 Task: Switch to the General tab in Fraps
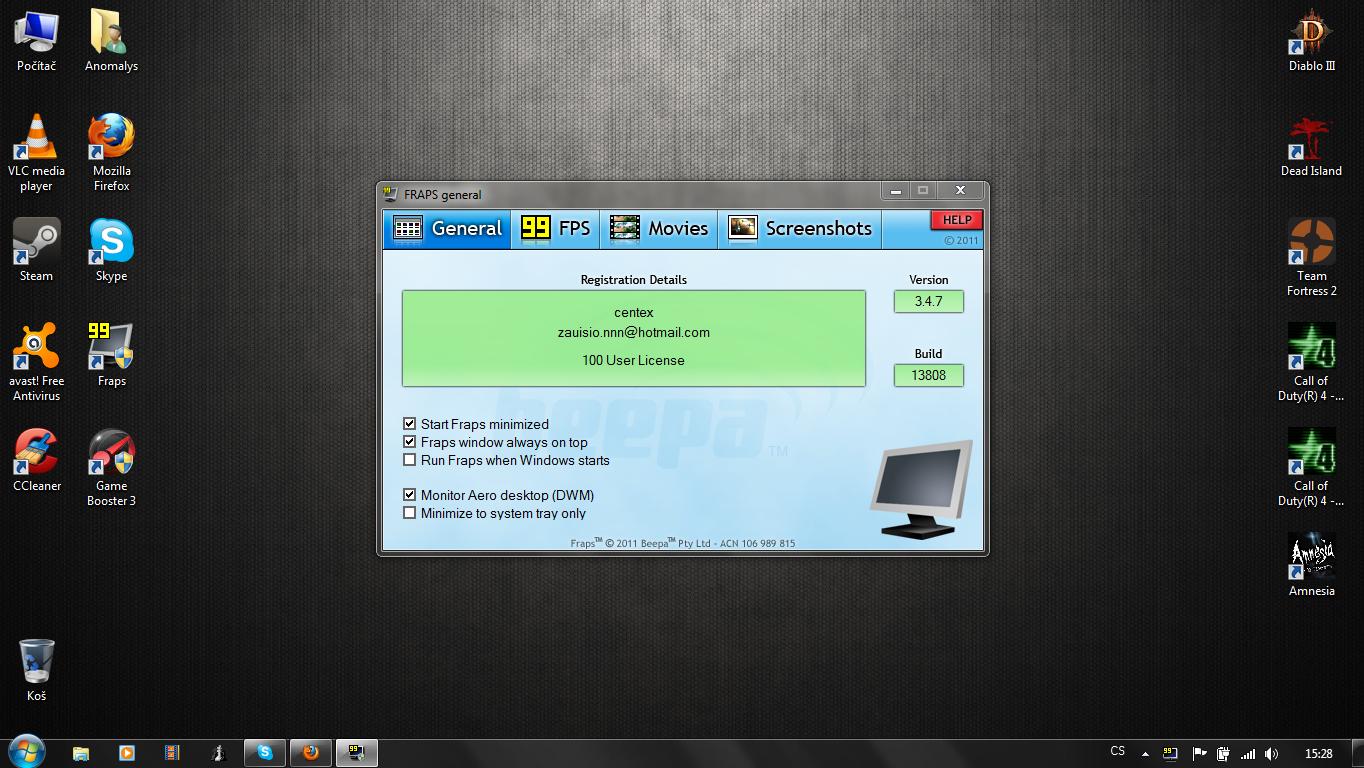tap(447, 229)
